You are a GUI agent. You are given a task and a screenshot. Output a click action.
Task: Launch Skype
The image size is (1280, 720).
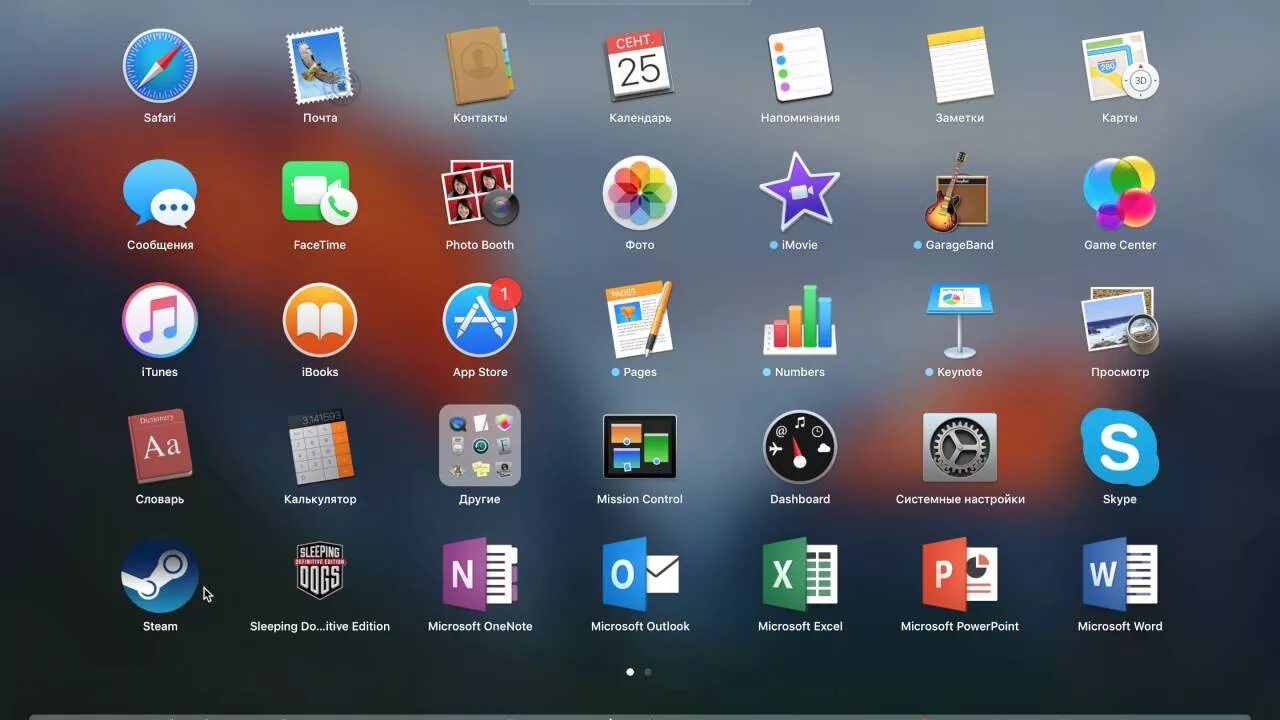click(1120, 447)
